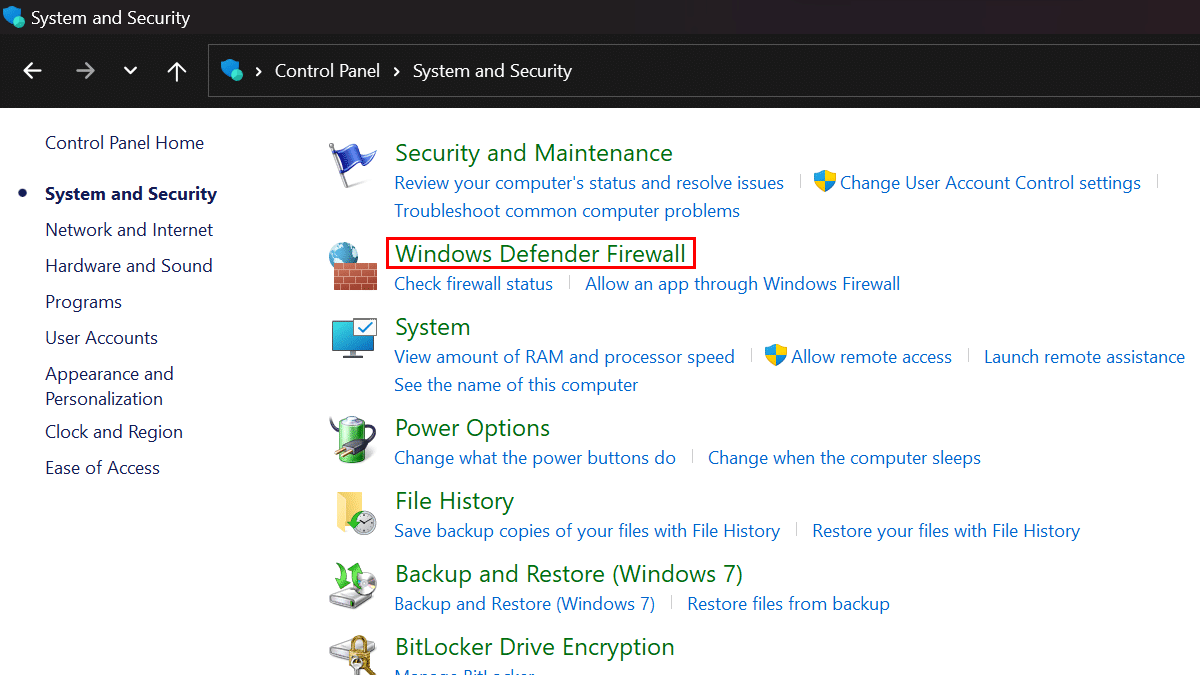
Task: Open BitLocker Drive Encryption heading
Action: point(535,647)
